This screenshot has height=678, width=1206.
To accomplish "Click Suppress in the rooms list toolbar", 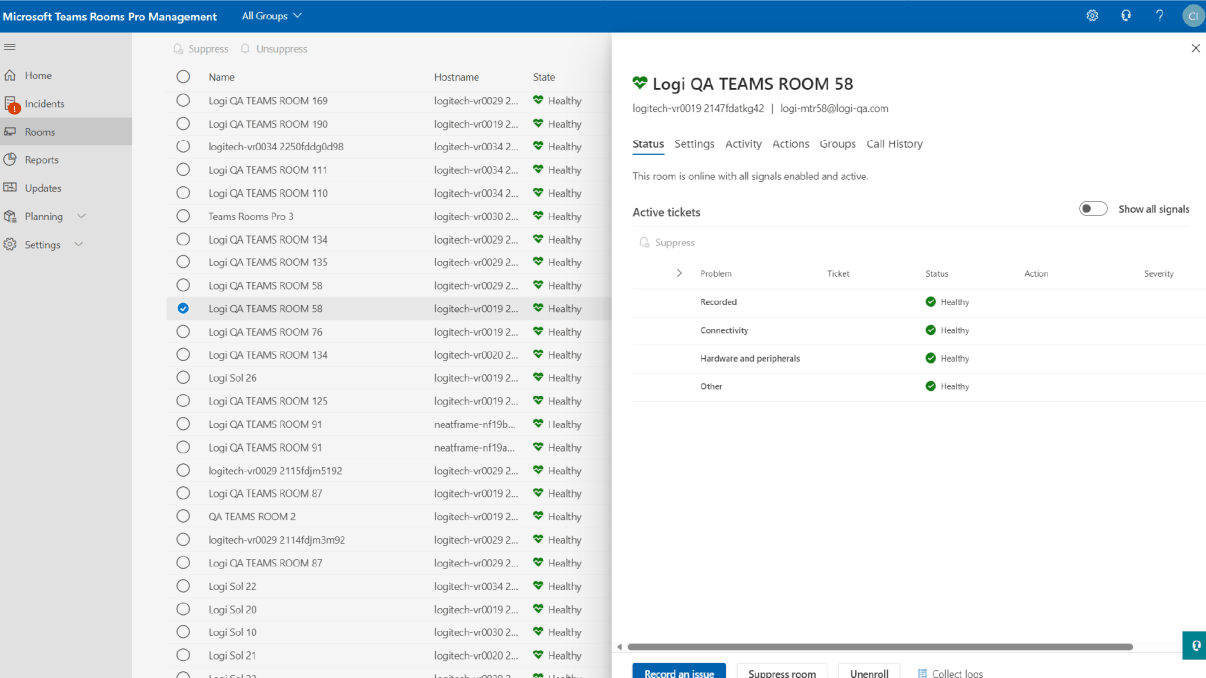I will (200, 49).
